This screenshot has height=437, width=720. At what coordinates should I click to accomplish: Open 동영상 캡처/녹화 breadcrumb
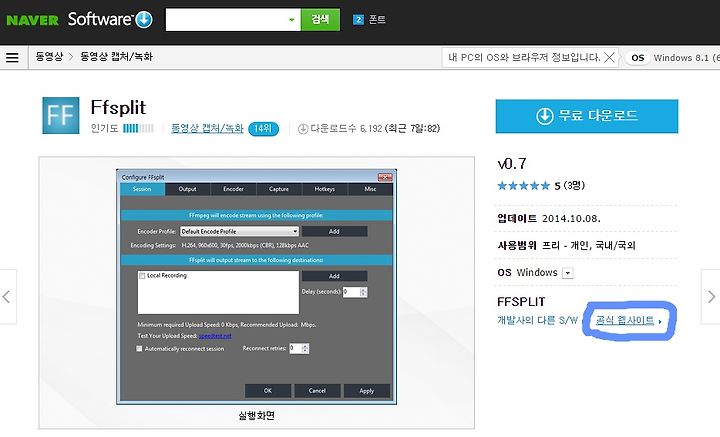[117, 56]
